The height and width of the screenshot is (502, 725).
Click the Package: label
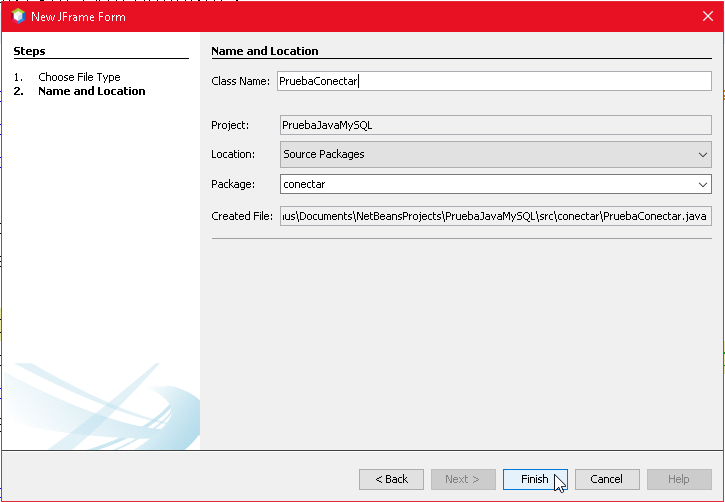[x=233, y=184]
